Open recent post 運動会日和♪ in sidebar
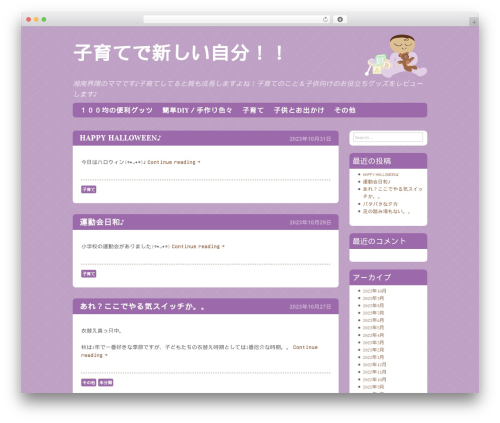 point(376,182)
